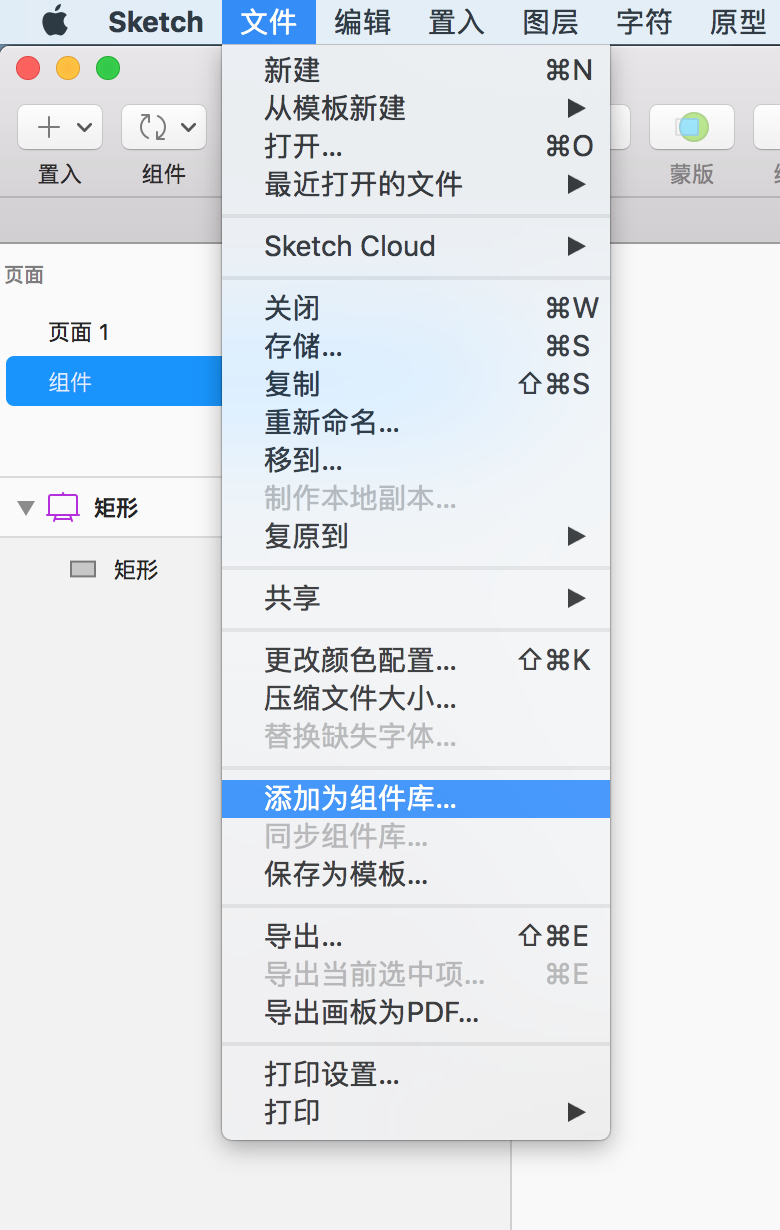Open the 图层 menu
The image size is (780, 1230).
(550, 21)
